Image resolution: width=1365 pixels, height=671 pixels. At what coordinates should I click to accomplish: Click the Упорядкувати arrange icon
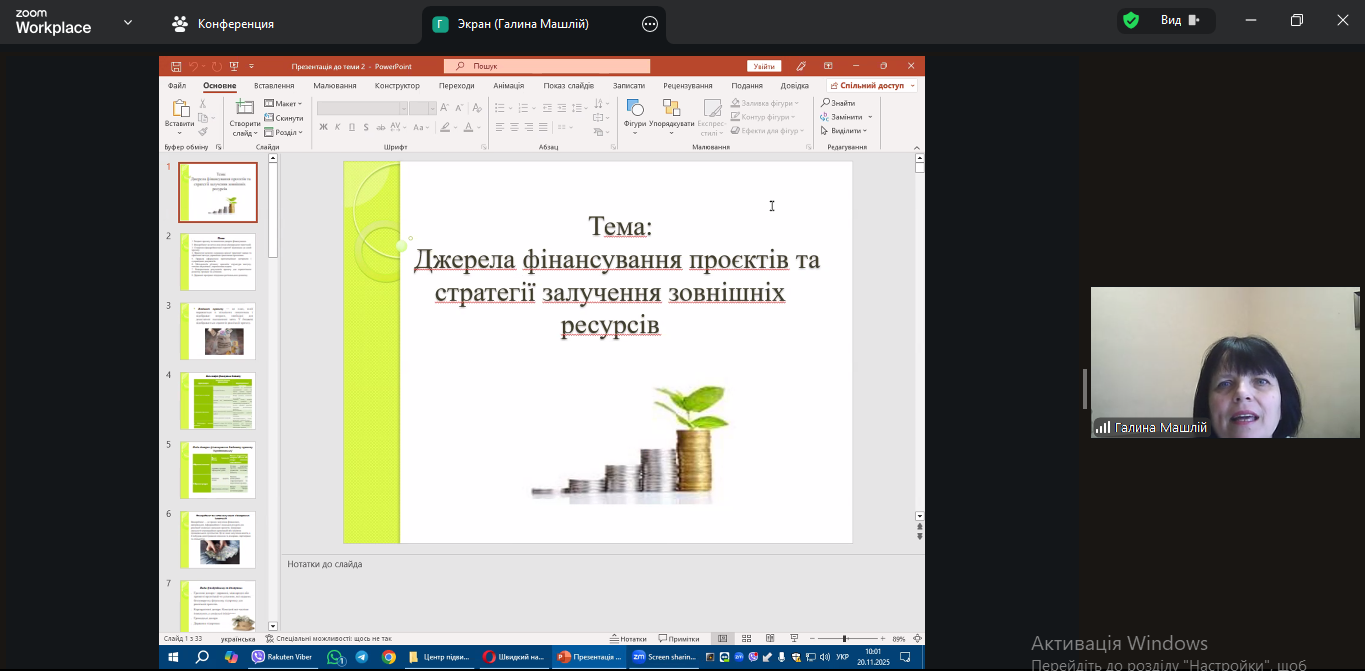671,108
